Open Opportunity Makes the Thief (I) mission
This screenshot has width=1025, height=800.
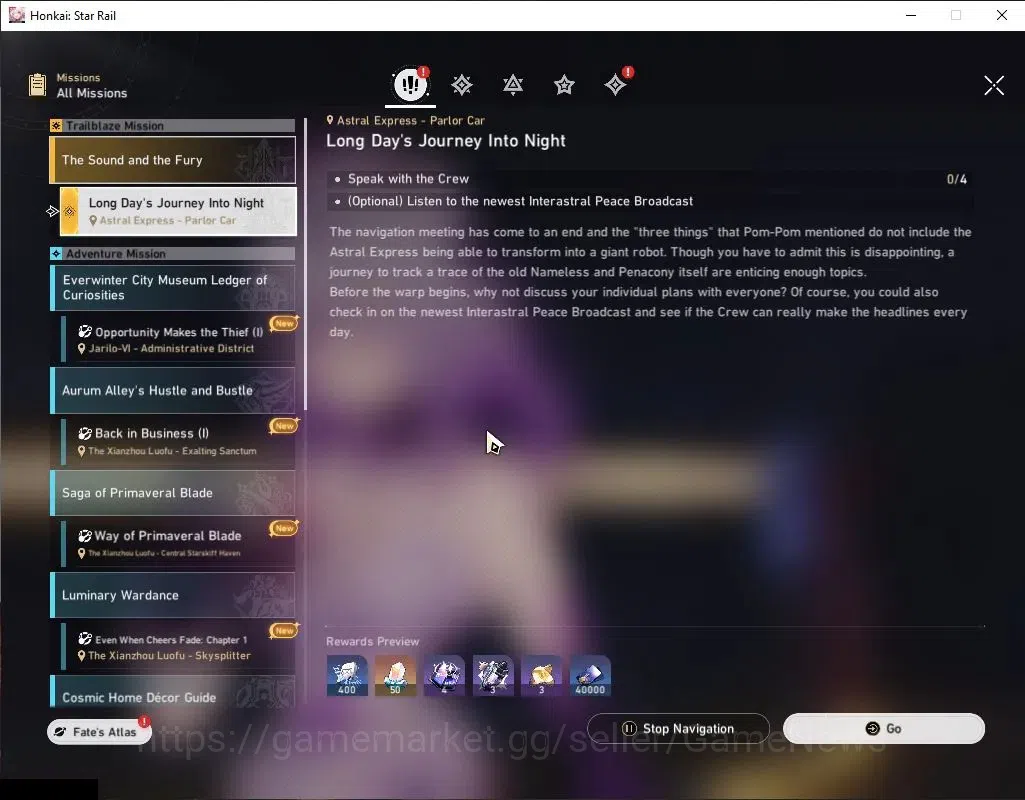coord(178,339)
